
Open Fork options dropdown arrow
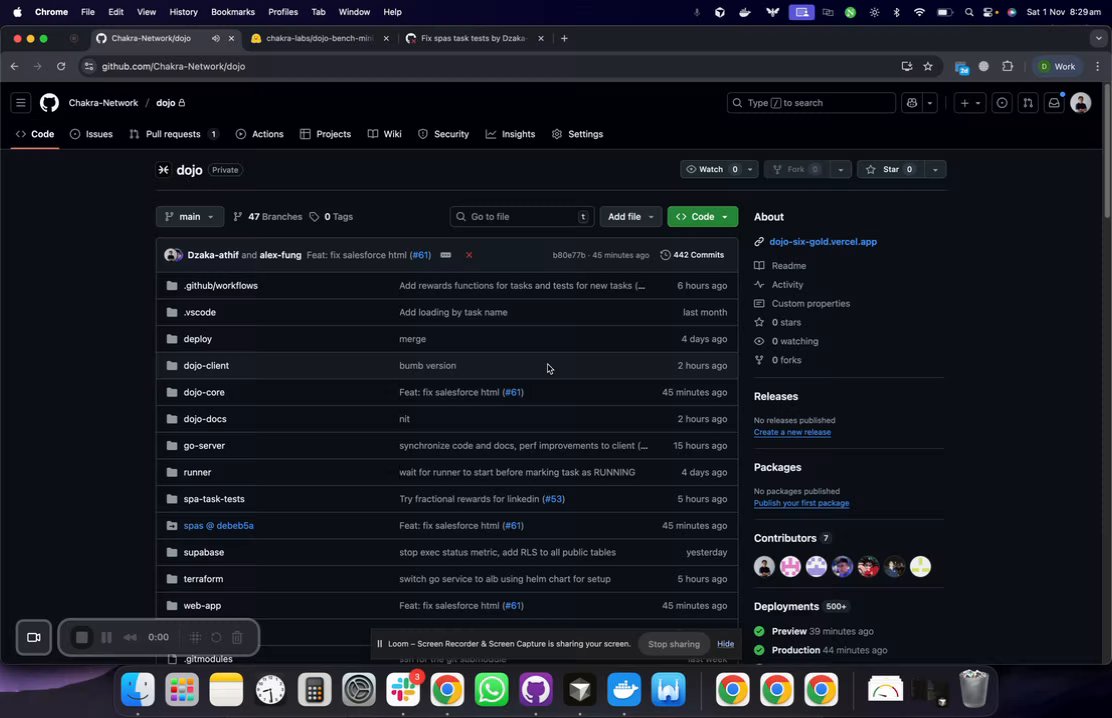pos(840,170)
